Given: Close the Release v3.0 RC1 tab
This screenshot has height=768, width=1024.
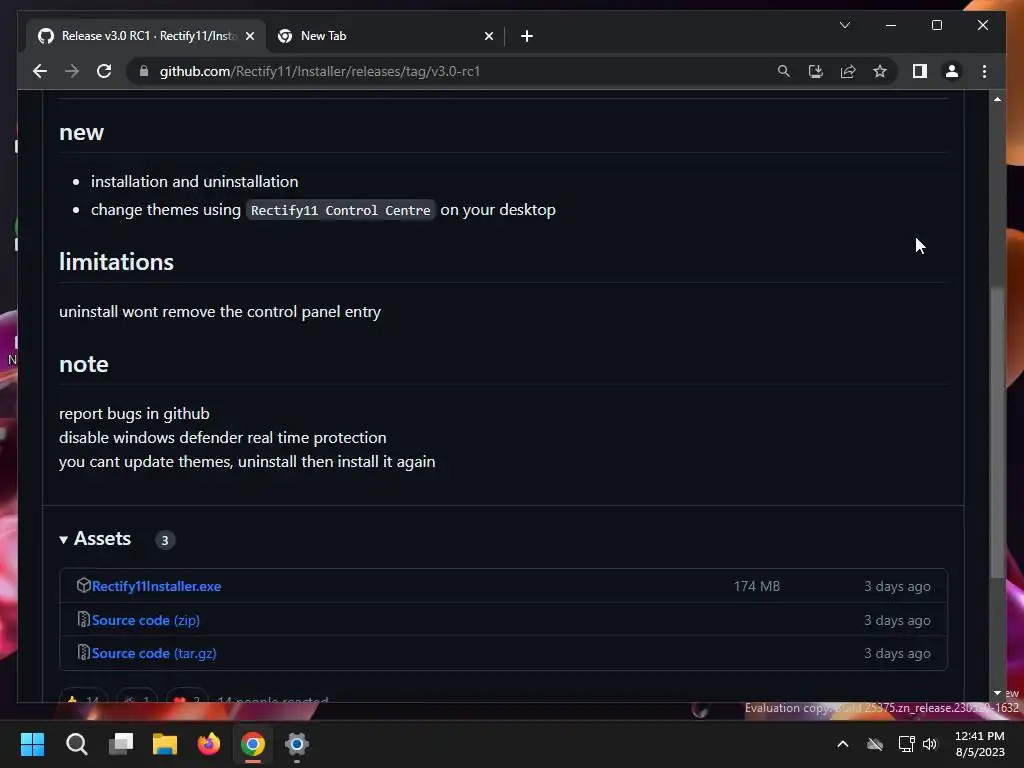Looking at the screenshot, I should pyautogui.click(x=250, y=36).
